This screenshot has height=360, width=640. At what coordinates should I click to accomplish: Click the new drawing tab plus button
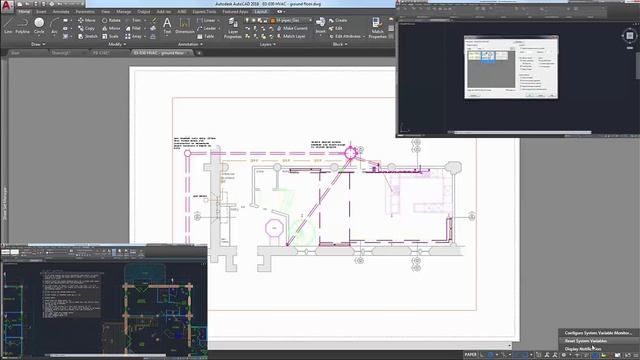[199, 53]
